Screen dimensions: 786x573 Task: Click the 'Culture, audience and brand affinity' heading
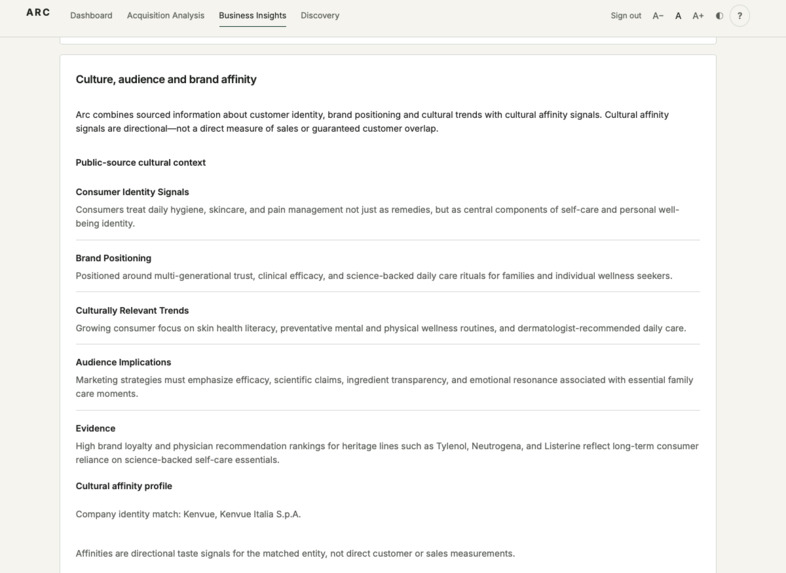point(166,79)
